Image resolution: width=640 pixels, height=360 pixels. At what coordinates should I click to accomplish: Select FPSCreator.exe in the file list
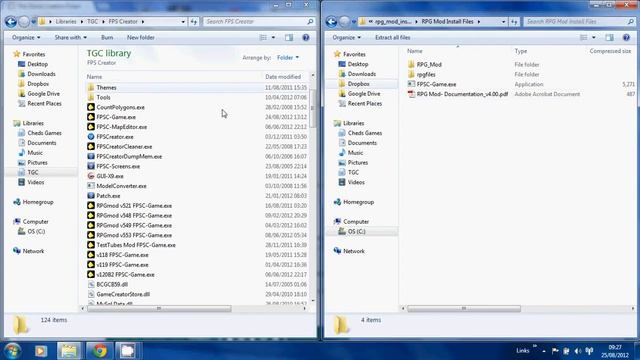(x=115, y=137)
